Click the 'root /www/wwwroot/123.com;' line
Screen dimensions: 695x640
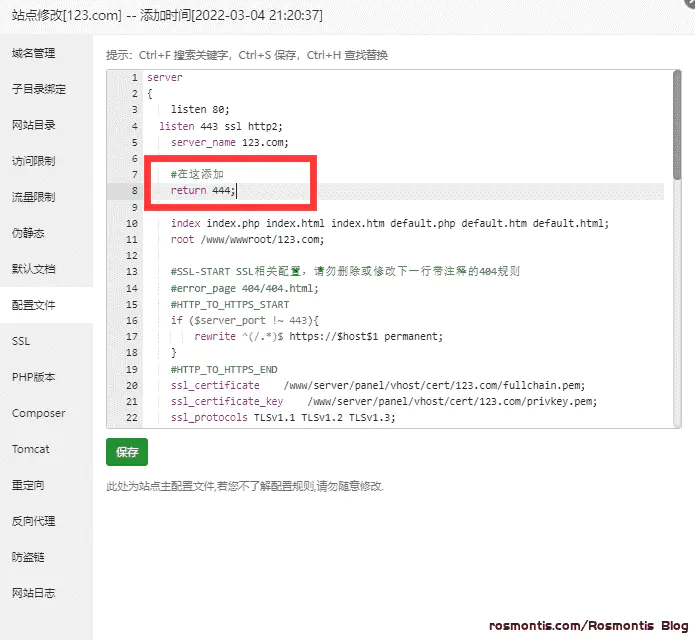247,239
